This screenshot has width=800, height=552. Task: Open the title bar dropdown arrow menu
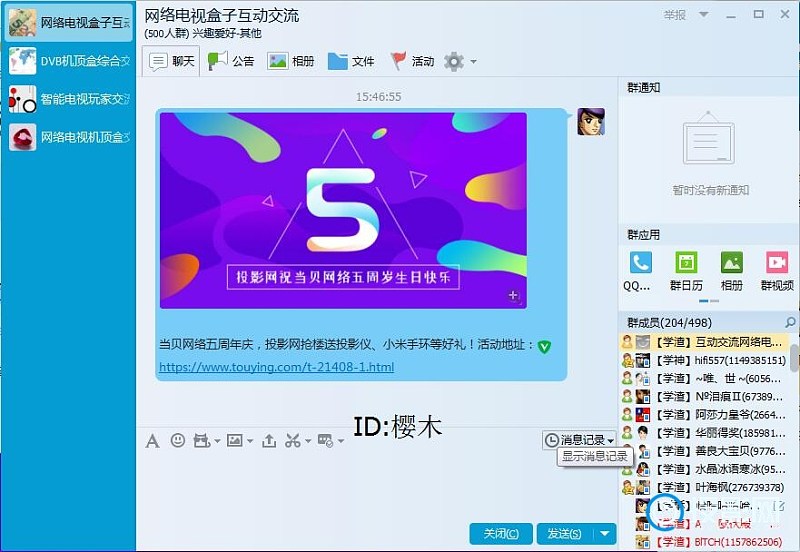click(x=704, y=14)
